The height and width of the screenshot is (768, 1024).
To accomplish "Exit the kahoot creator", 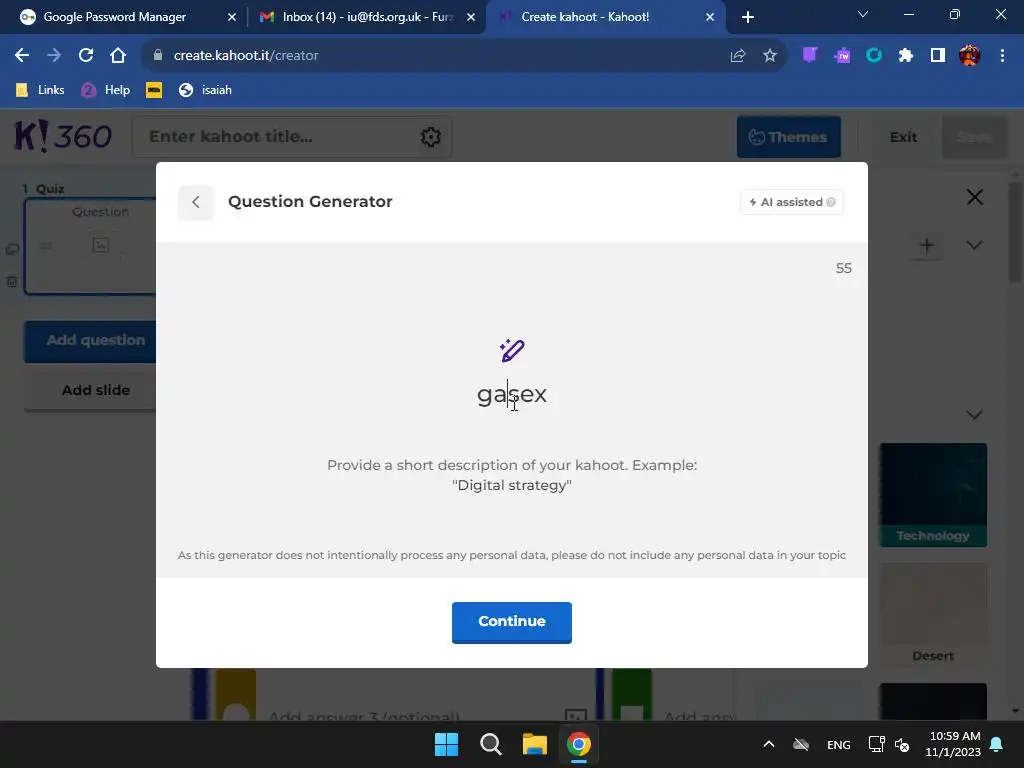I will [x=903, y=137].
